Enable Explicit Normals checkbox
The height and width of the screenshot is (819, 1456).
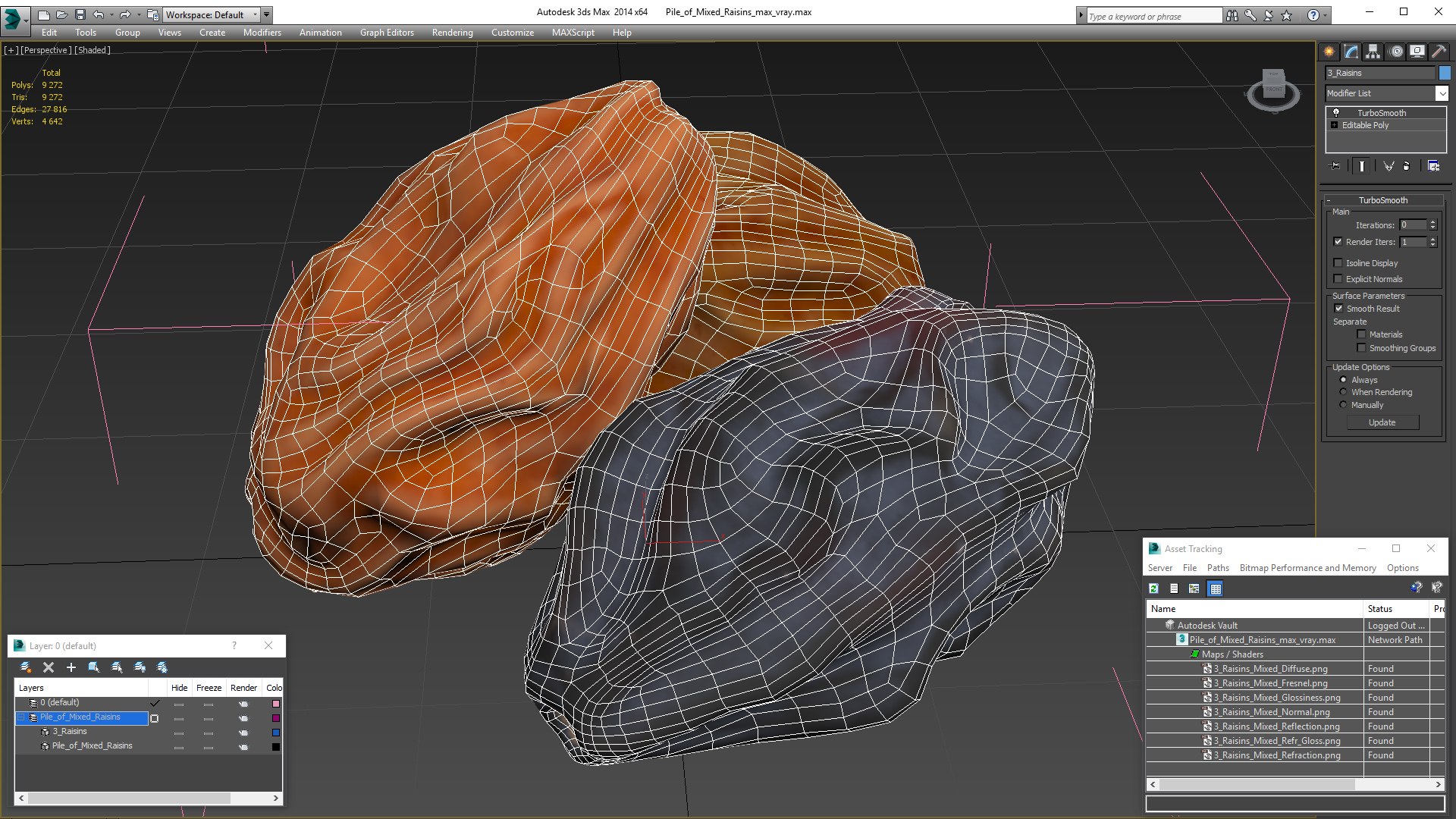1338,279
